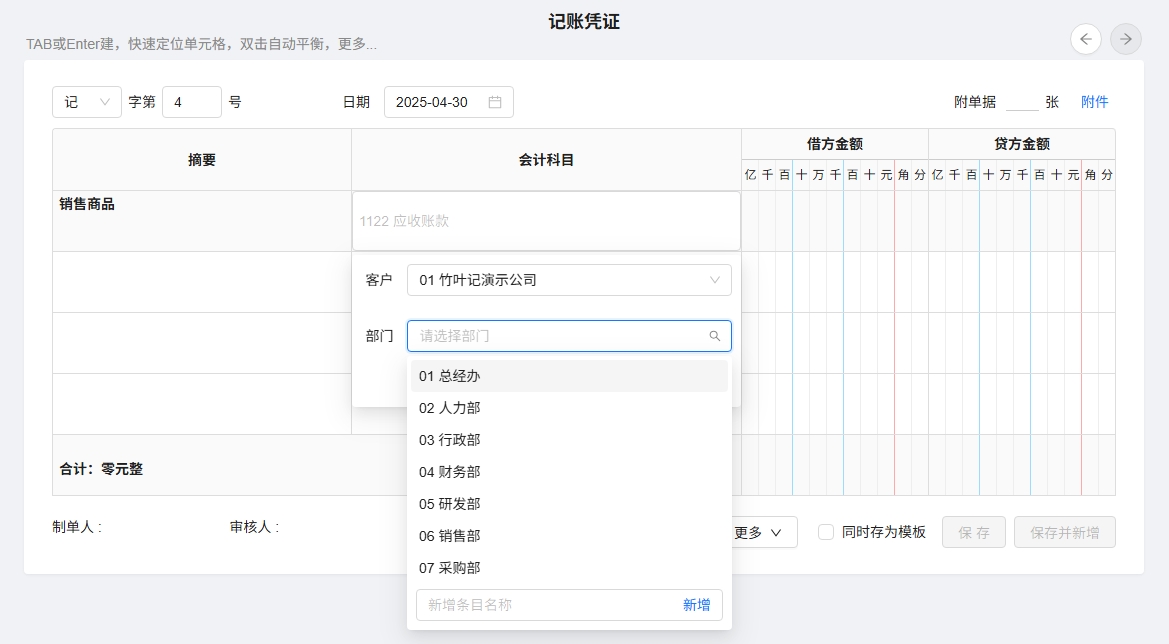Click the previous voucher arrow icon
Image resolution: width=1169 pixels, height=644 pixels.
click(x=1086, y=39)
